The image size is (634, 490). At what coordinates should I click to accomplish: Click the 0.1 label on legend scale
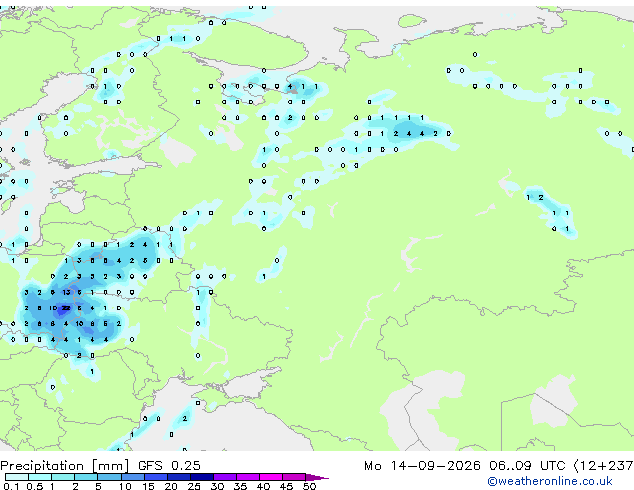[x=11, y=486]
